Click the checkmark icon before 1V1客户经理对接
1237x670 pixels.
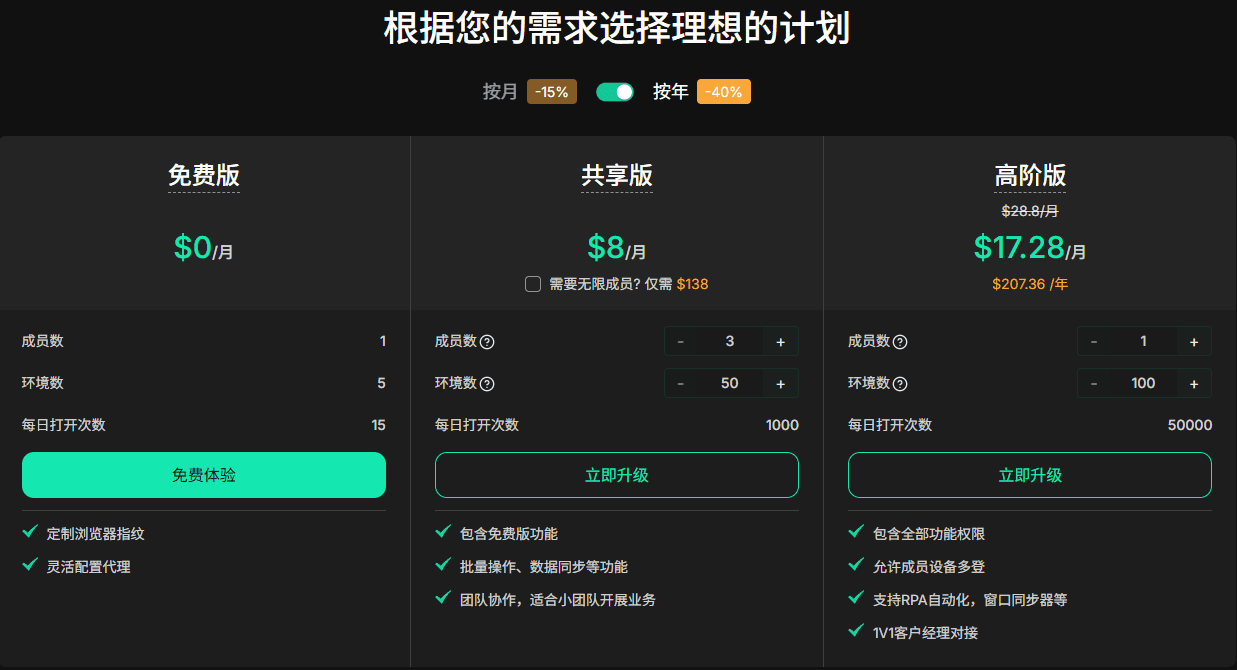(x=855, y=632)
